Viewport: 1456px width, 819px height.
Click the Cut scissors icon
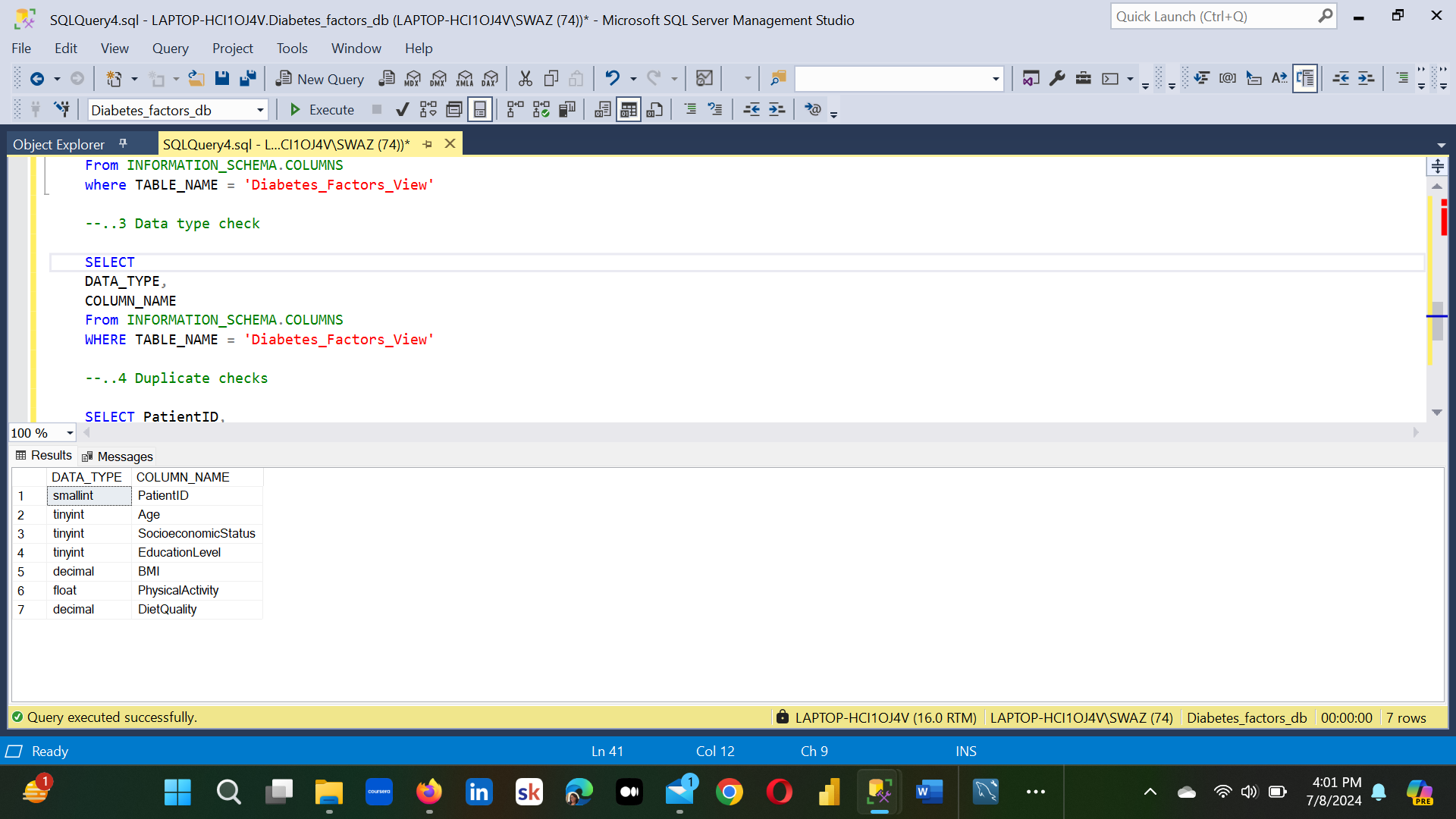tap(525, 78)
